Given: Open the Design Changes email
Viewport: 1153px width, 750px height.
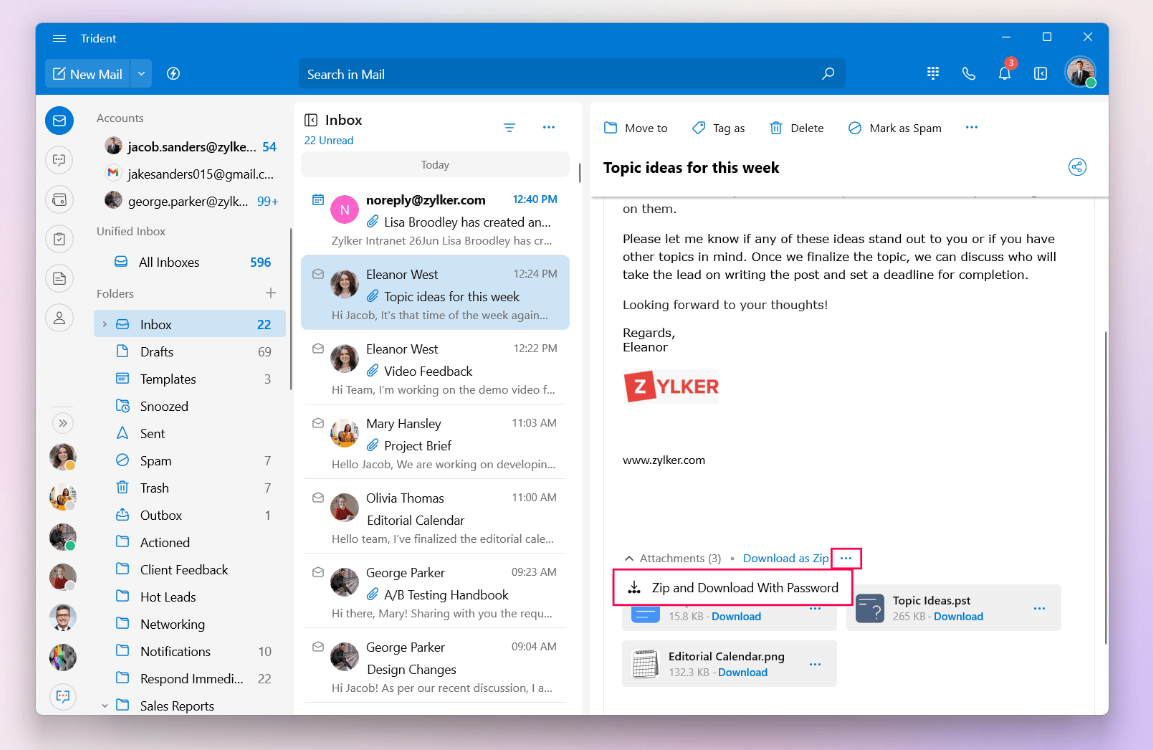Looking at the screenshot, I should [x=435, y=667].
